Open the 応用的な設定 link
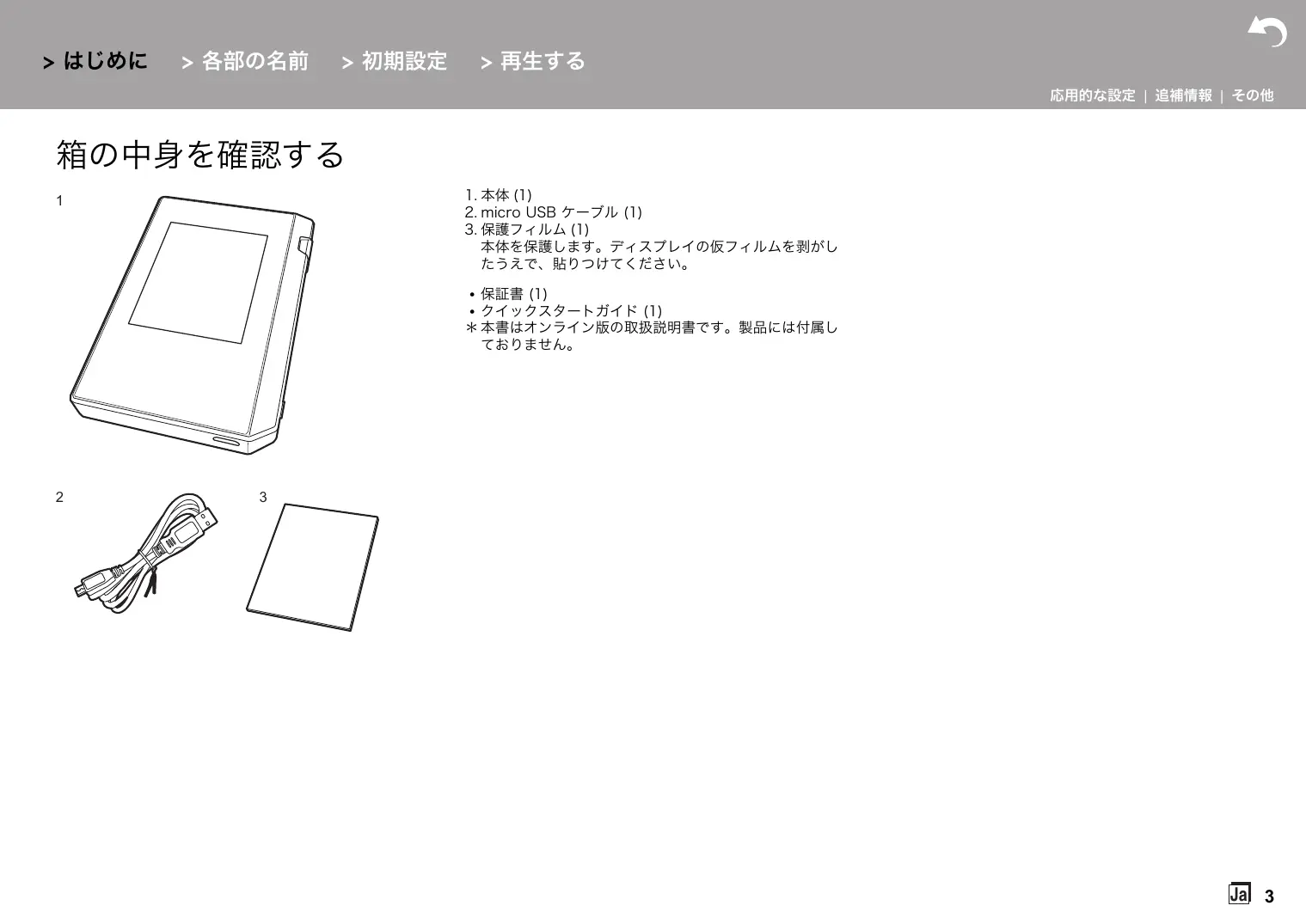This screenshot has height=924, width=1306. 1092,95
